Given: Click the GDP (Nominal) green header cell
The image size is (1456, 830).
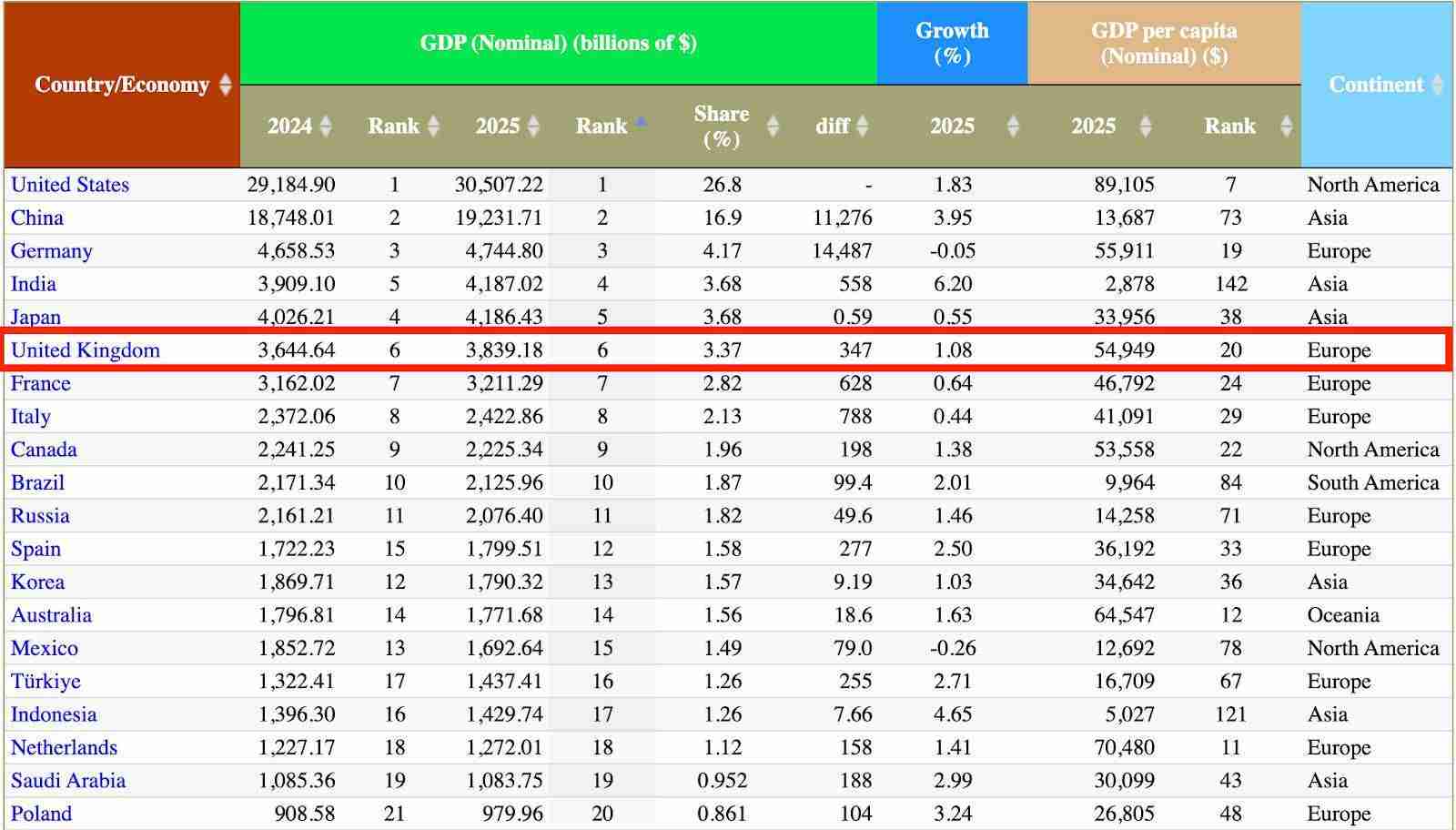Looking at the screenshot, I should click(558, 42).
